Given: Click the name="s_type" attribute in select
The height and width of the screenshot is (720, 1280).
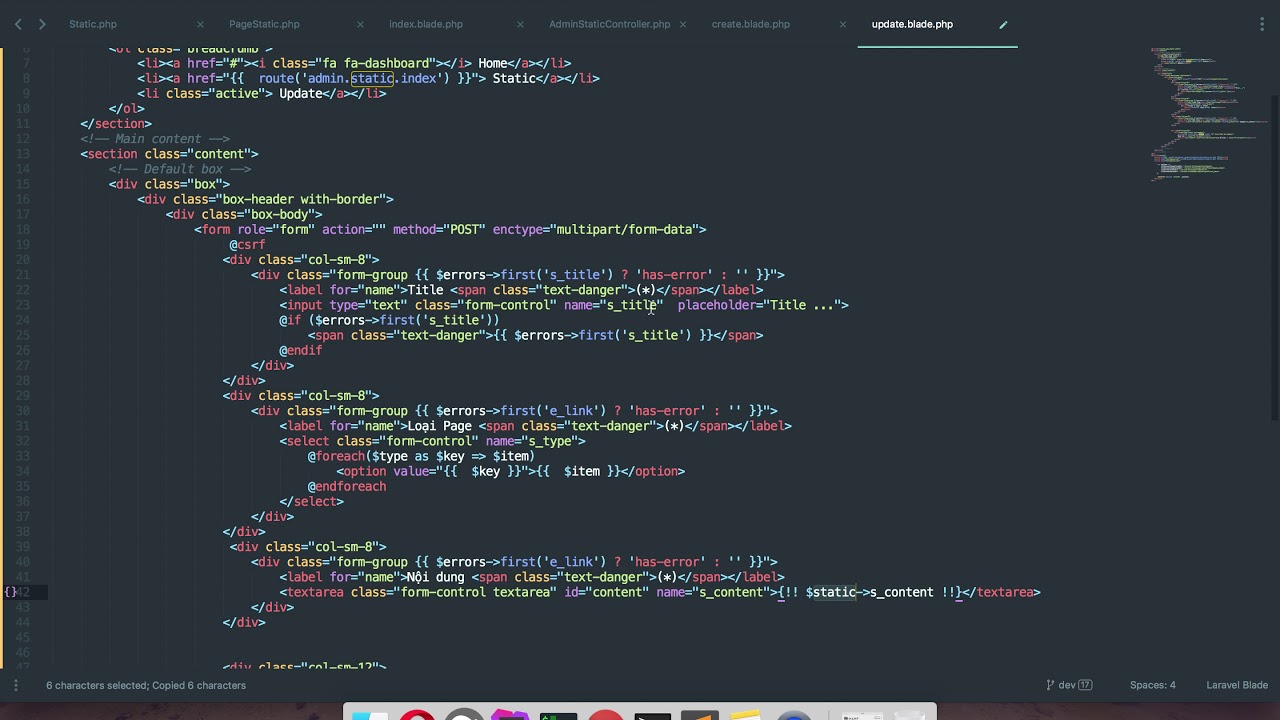Looking at the screenshot, I should (532, 441).
